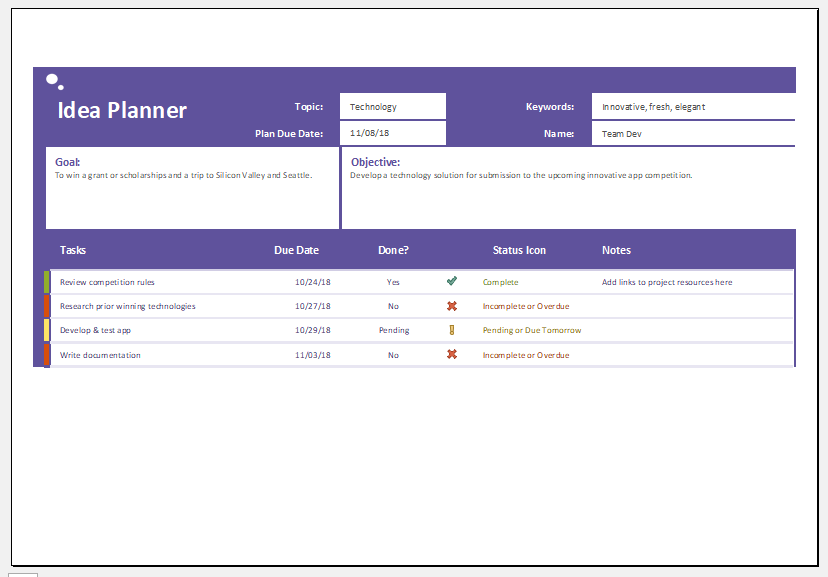Click the yellow exclamation pending icon

point(451,330)
